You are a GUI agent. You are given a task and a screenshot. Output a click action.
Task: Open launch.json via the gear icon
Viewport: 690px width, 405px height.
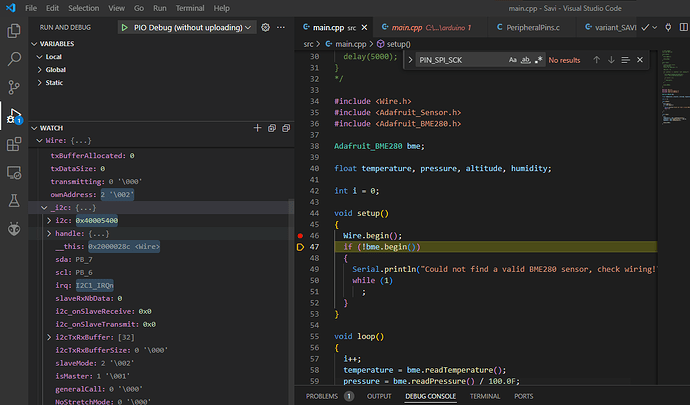click(x=265, y=27)
